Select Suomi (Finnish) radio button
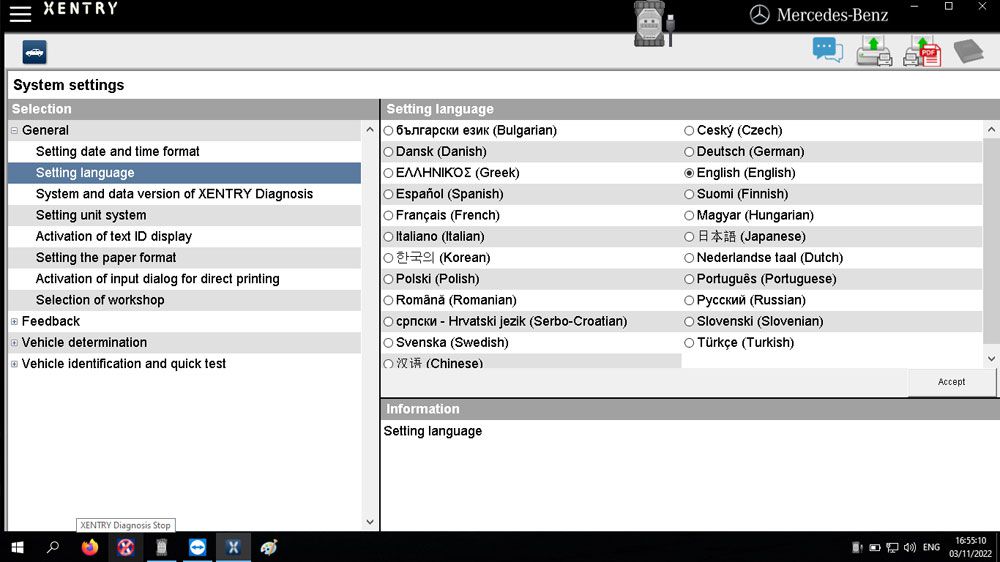 [689, 194]
